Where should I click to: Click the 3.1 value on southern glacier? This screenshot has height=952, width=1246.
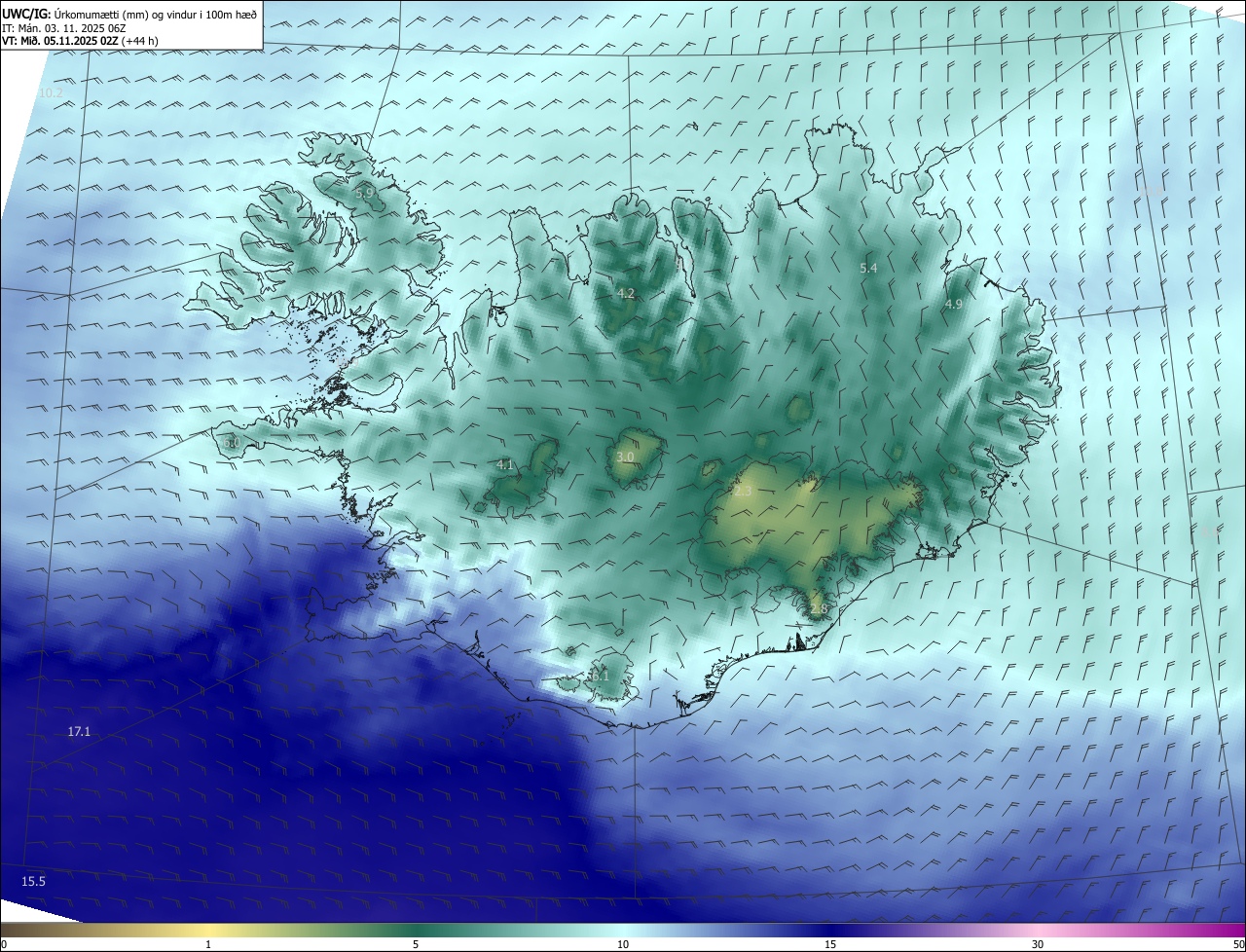tap(599, 675)
